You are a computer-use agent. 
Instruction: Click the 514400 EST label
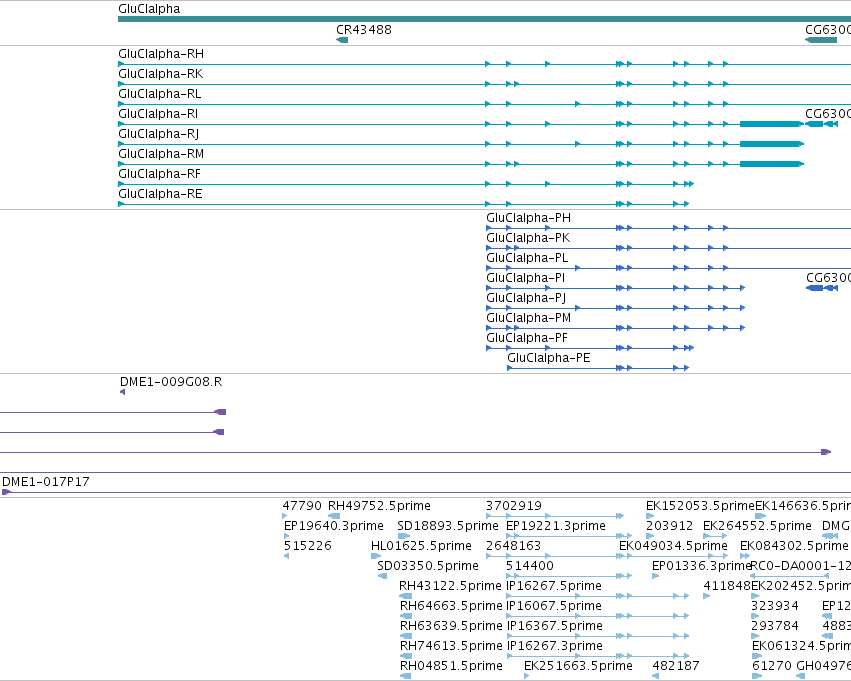coord(530,567)
